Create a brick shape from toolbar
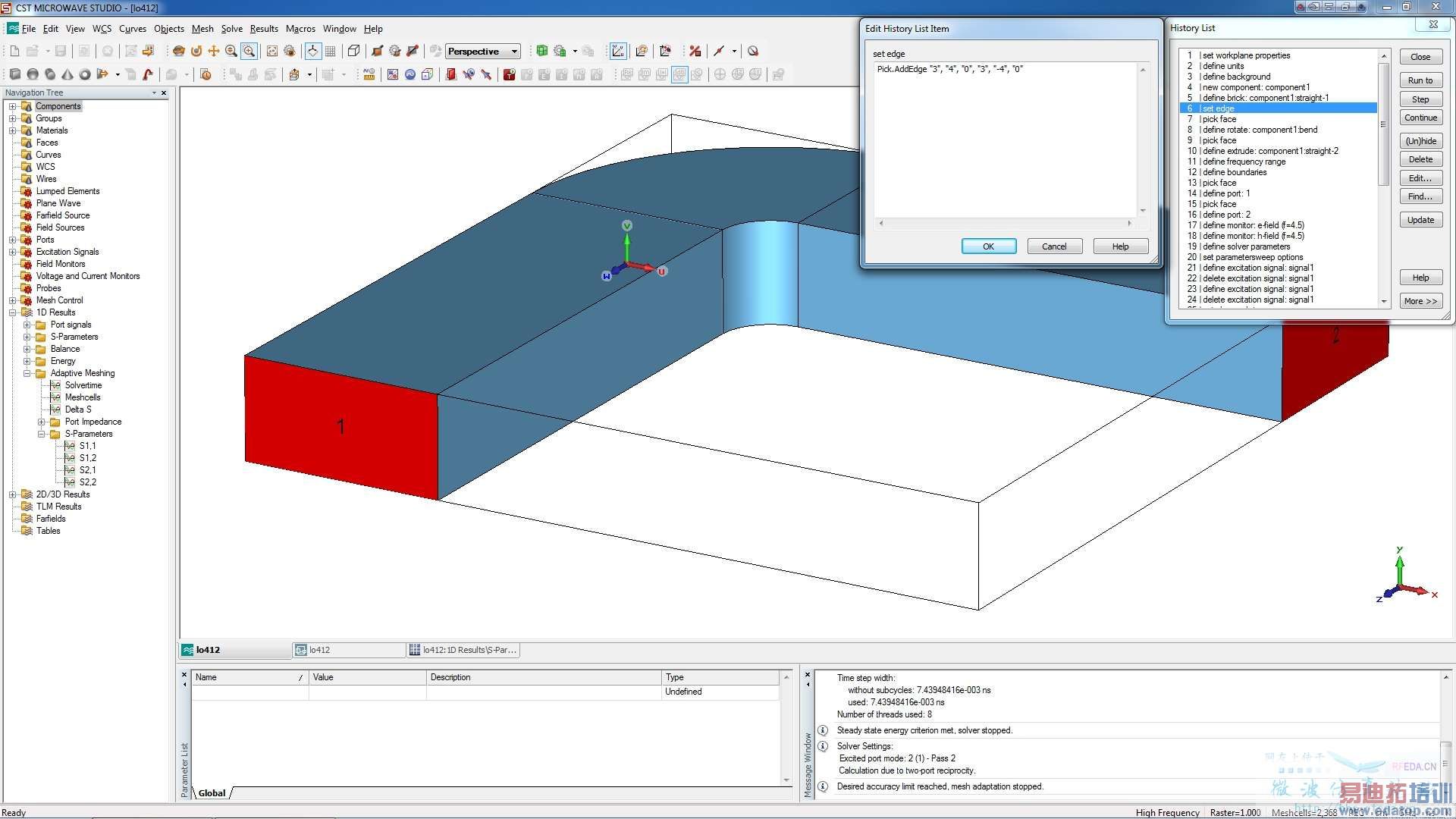The width and height of the screenshot is (1456, 819). pos(14,74)
